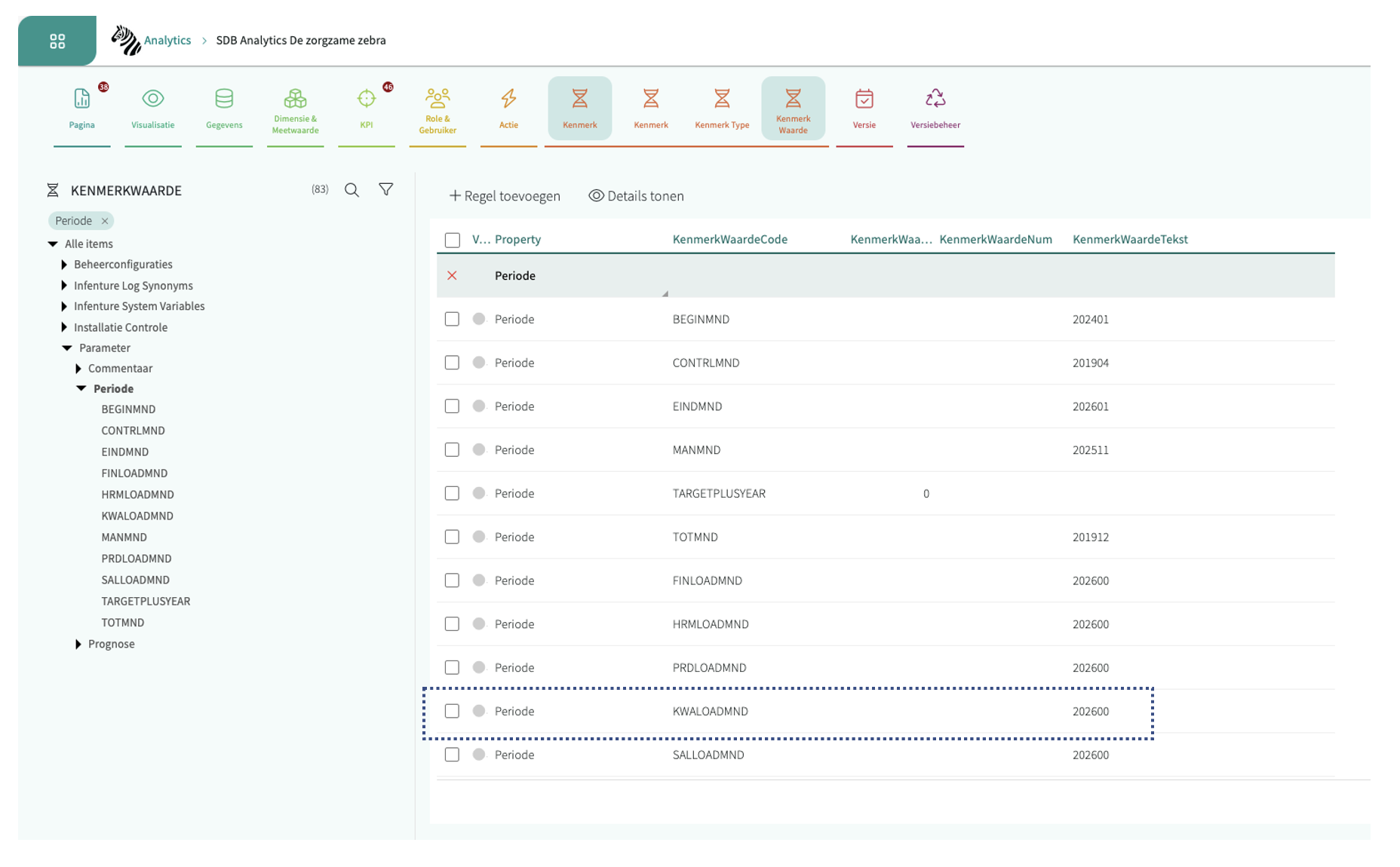Check the TARGETPLUSYEAR row checkbox
The width and height of the screenshot is (1400, 867).
tap(452, 493)
